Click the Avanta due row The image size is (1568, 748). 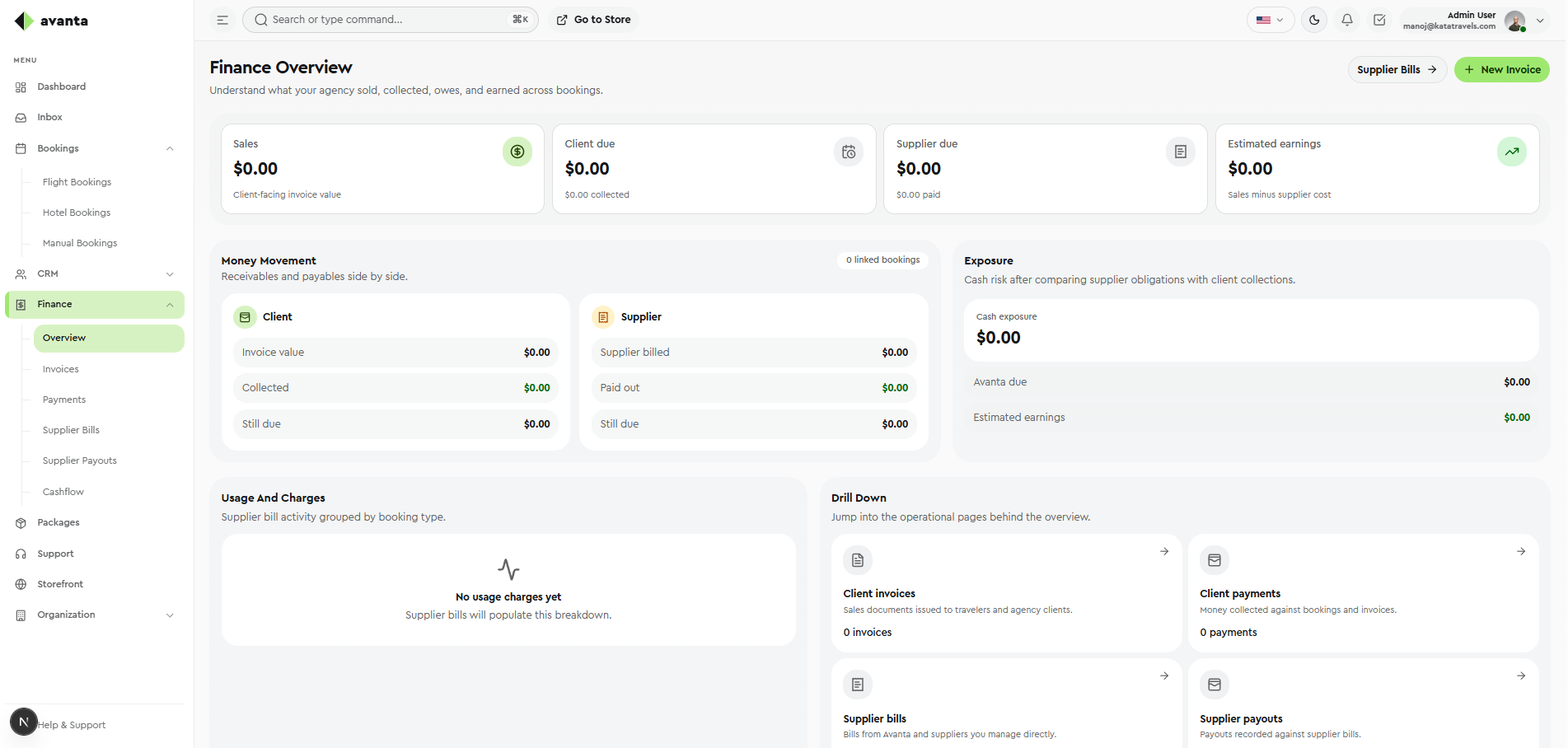[1251, 382]
